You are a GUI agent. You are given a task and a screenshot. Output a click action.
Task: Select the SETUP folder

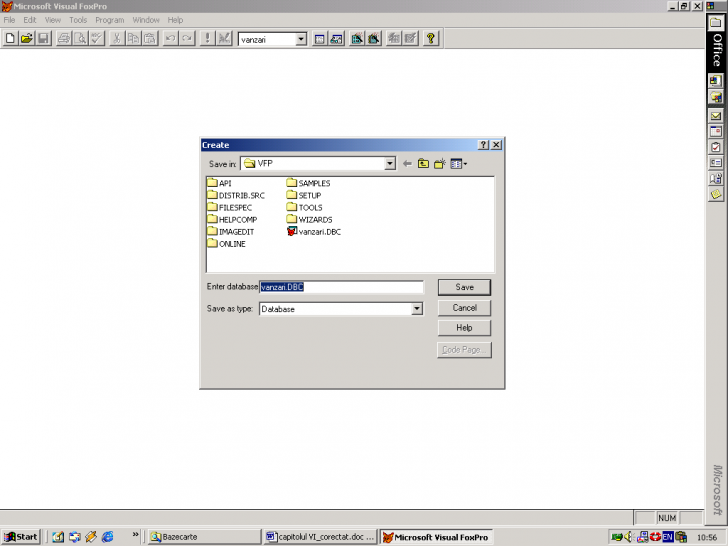[304, 195]
